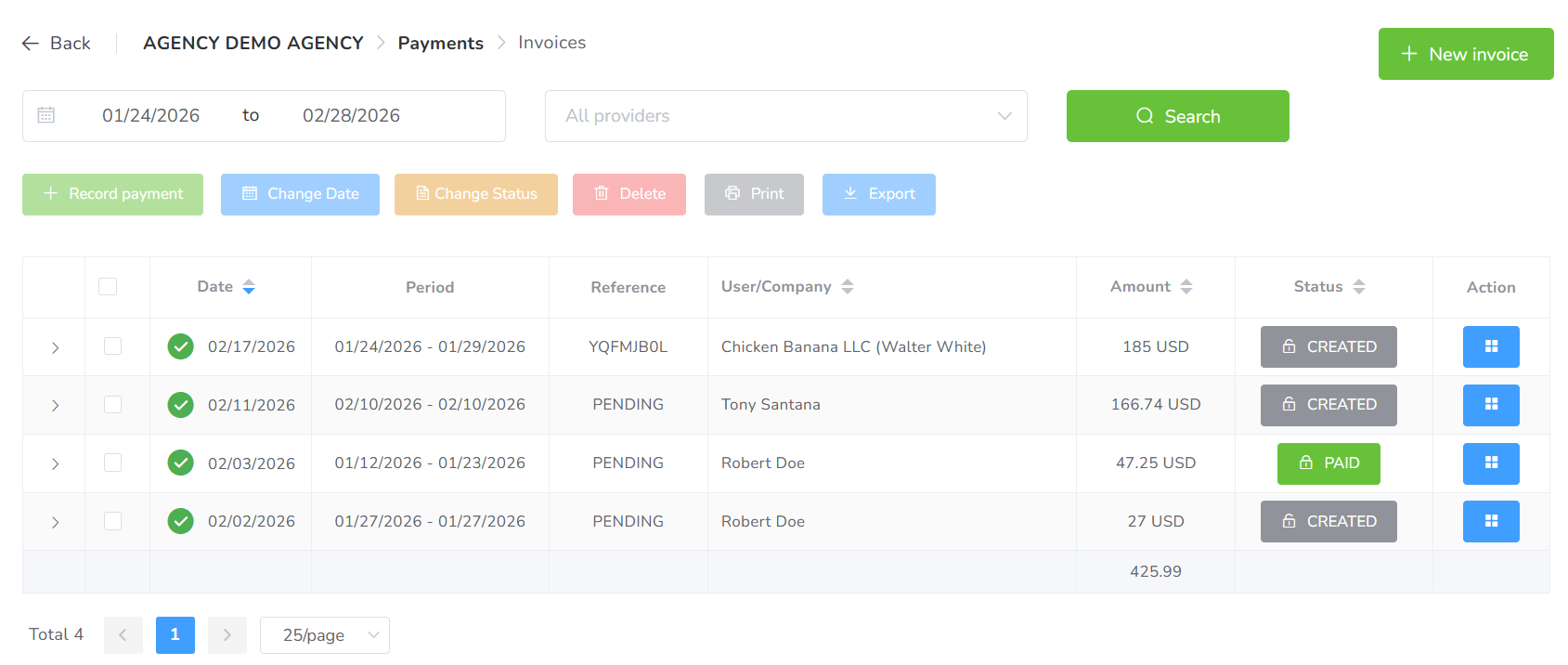The height and width of the screenshot is (665, 1568).
Task: Click the Export button
Action: click(878, 194)
